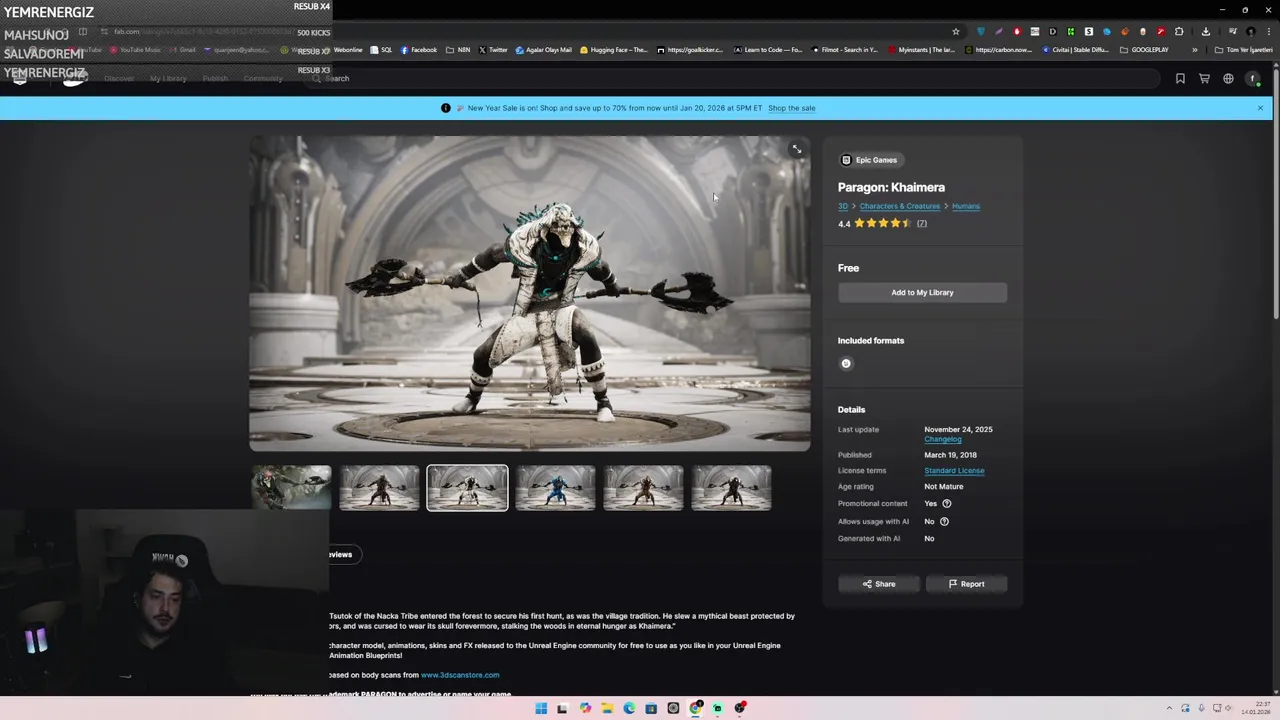Open File Explorer from the taskbar
1280x720 pixels.
pos(607,708)
